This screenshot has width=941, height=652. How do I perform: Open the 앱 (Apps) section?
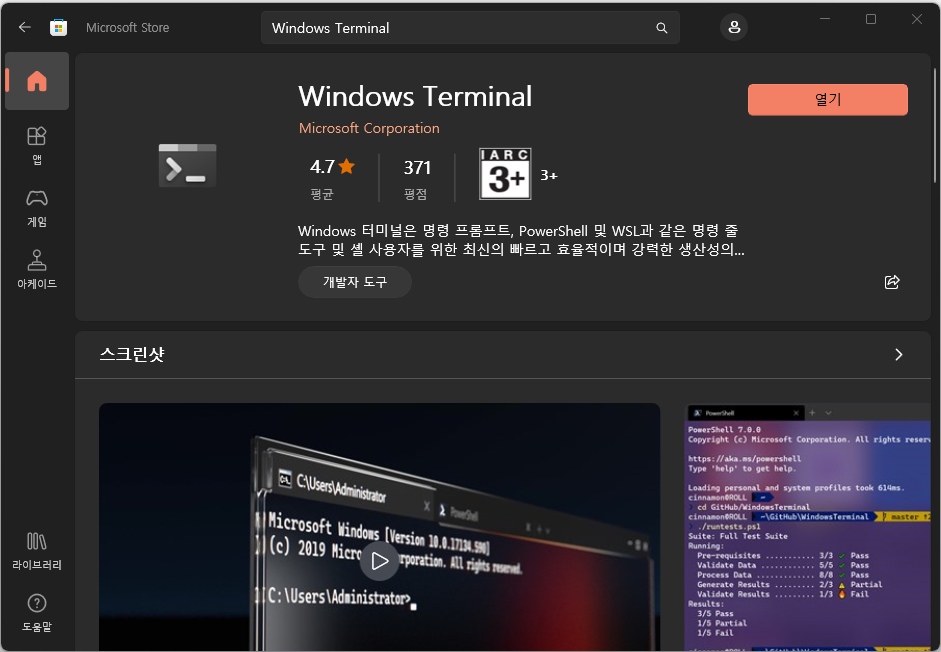click(x=37, y=145)
